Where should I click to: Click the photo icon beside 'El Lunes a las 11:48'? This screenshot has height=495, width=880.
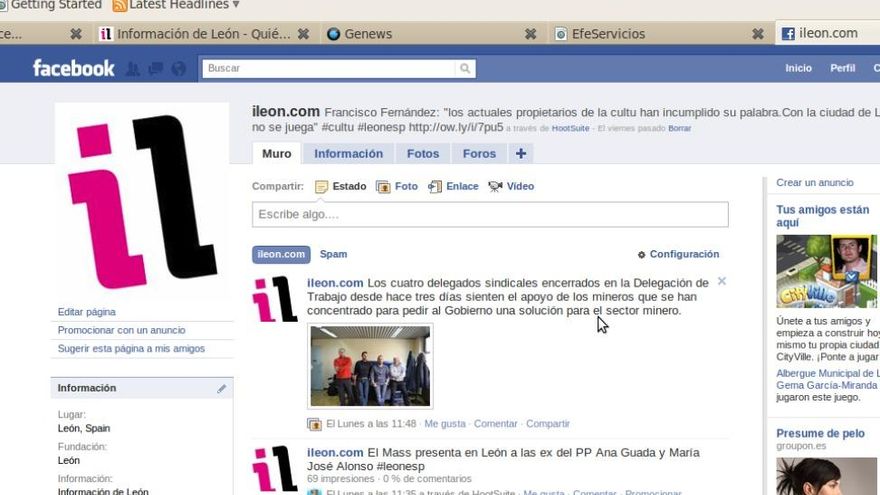coord(314,424)
